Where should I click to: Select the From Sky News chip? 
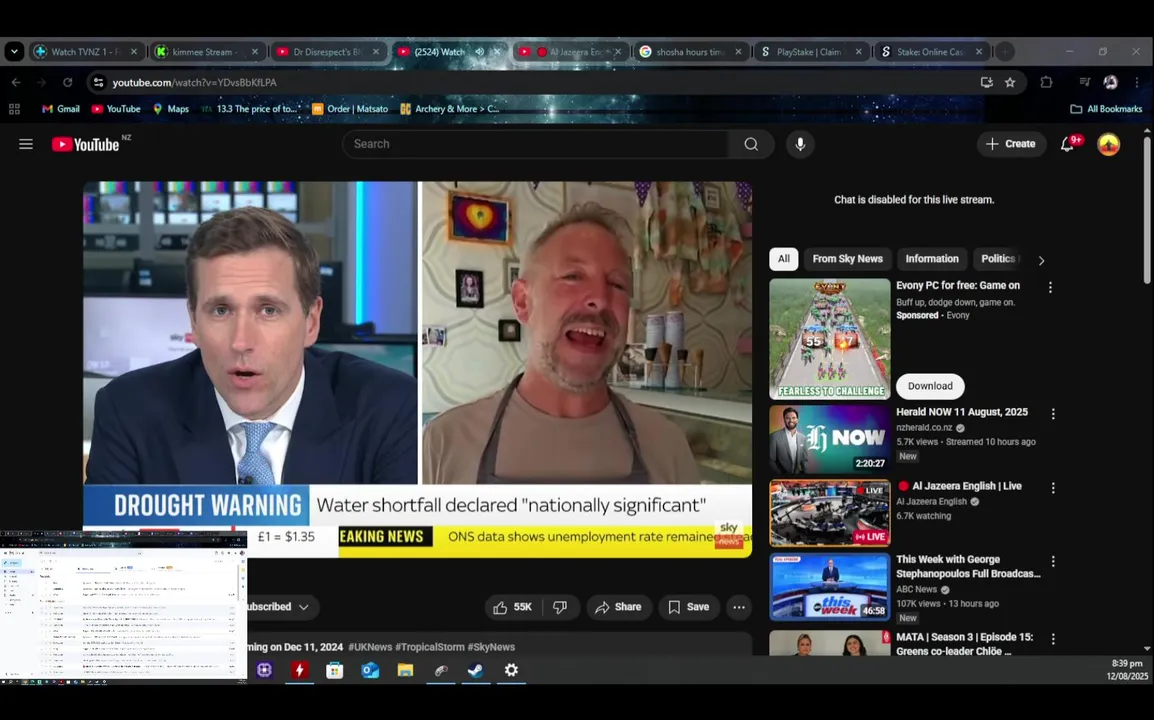point(848,259)
